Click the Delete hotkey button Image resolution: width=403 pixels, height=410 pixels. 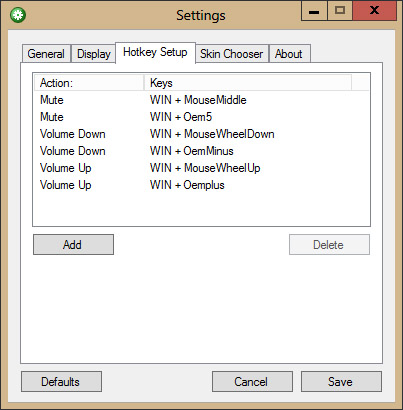point(329,245)
